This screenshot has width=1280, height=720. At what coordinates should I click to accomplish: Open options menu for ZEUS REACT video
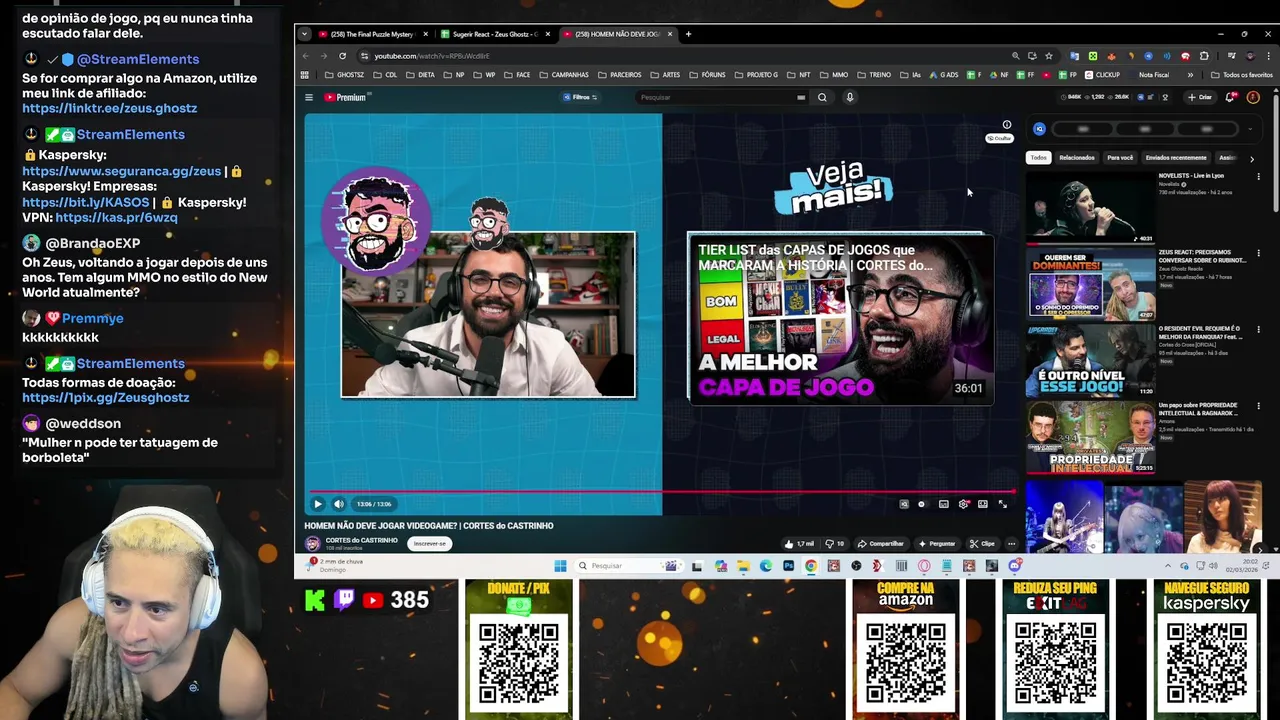pos(1258,253)
